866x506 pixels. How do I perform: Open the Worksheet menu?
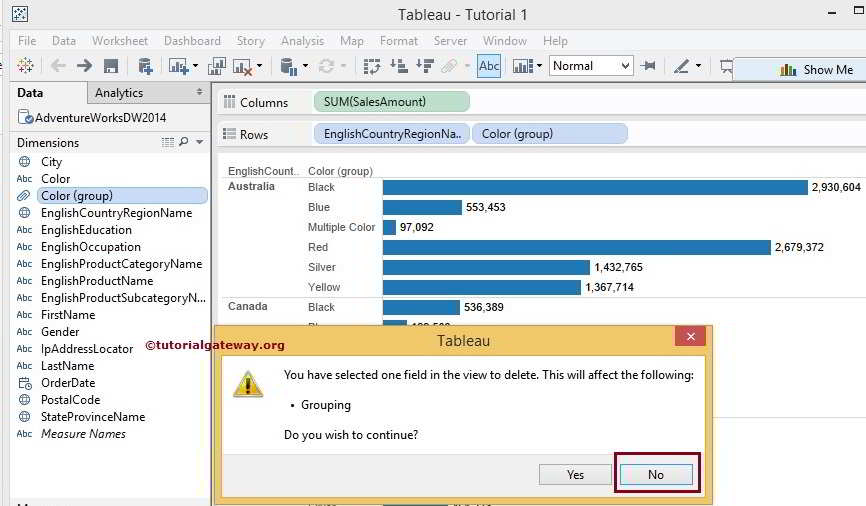pos(120,41)
